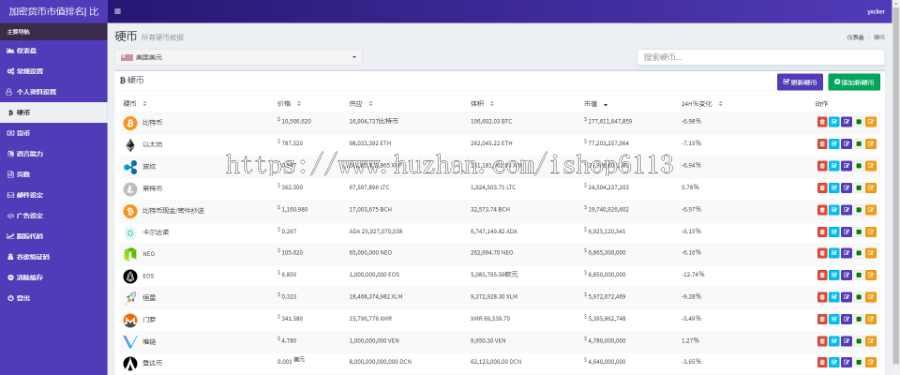Open the 美国美元 currency dropdown
The height and width of the screenshot is (375, 900).
(238, 57)
